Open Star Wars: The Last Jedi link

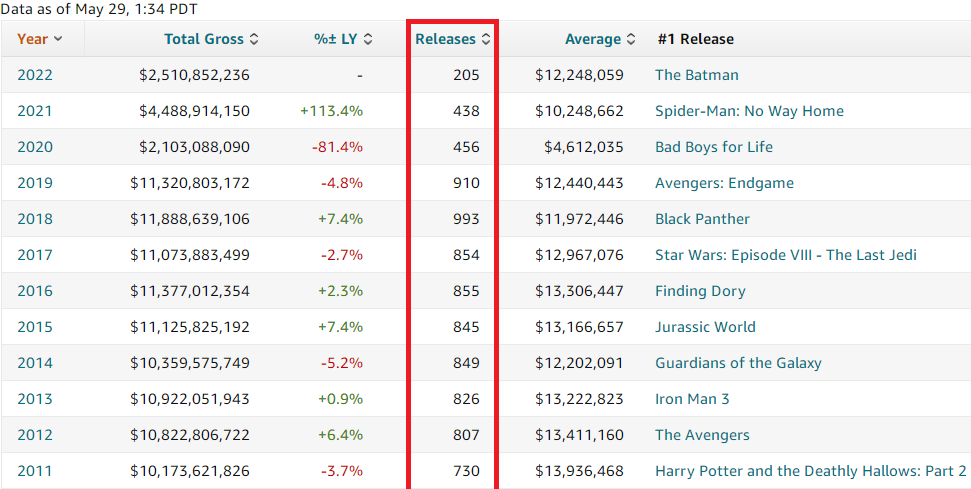point(785,255)
